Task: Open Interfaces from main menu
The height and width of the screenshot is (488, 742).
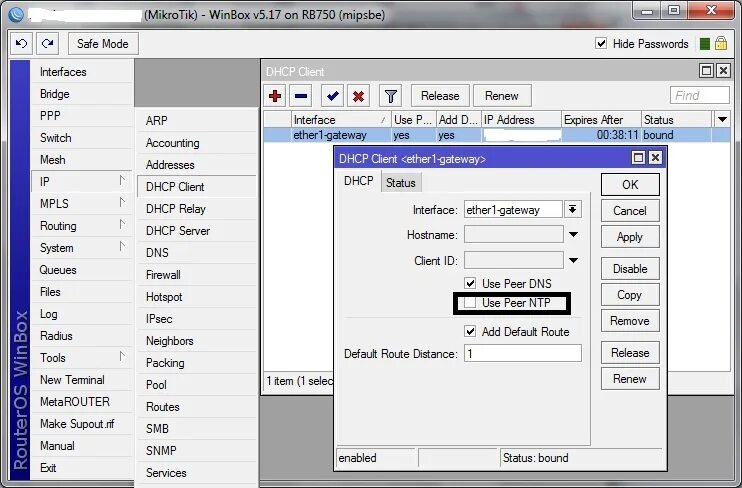Action: tap(81, 72)
